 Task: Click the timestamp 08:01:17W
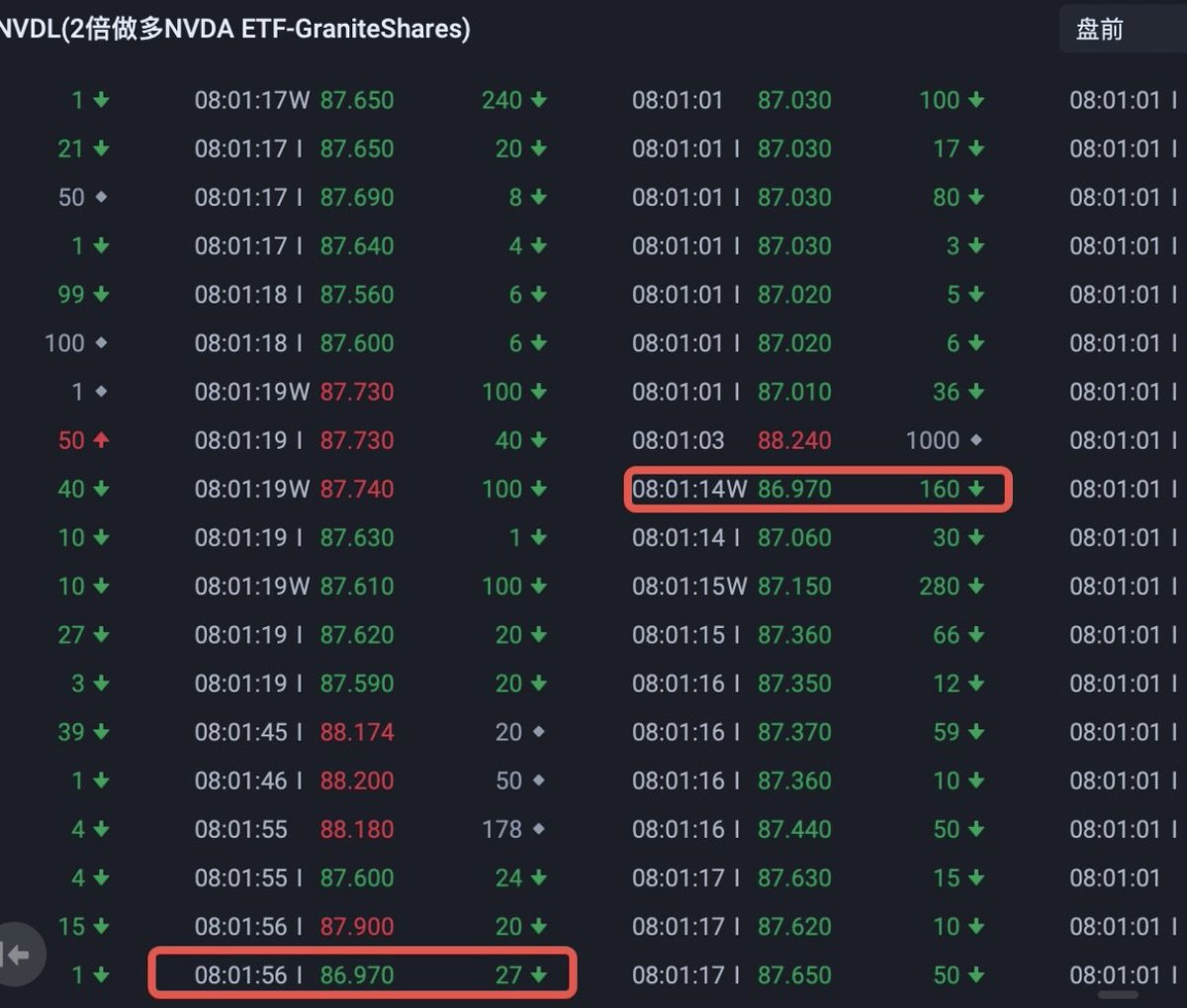point(252,100)
